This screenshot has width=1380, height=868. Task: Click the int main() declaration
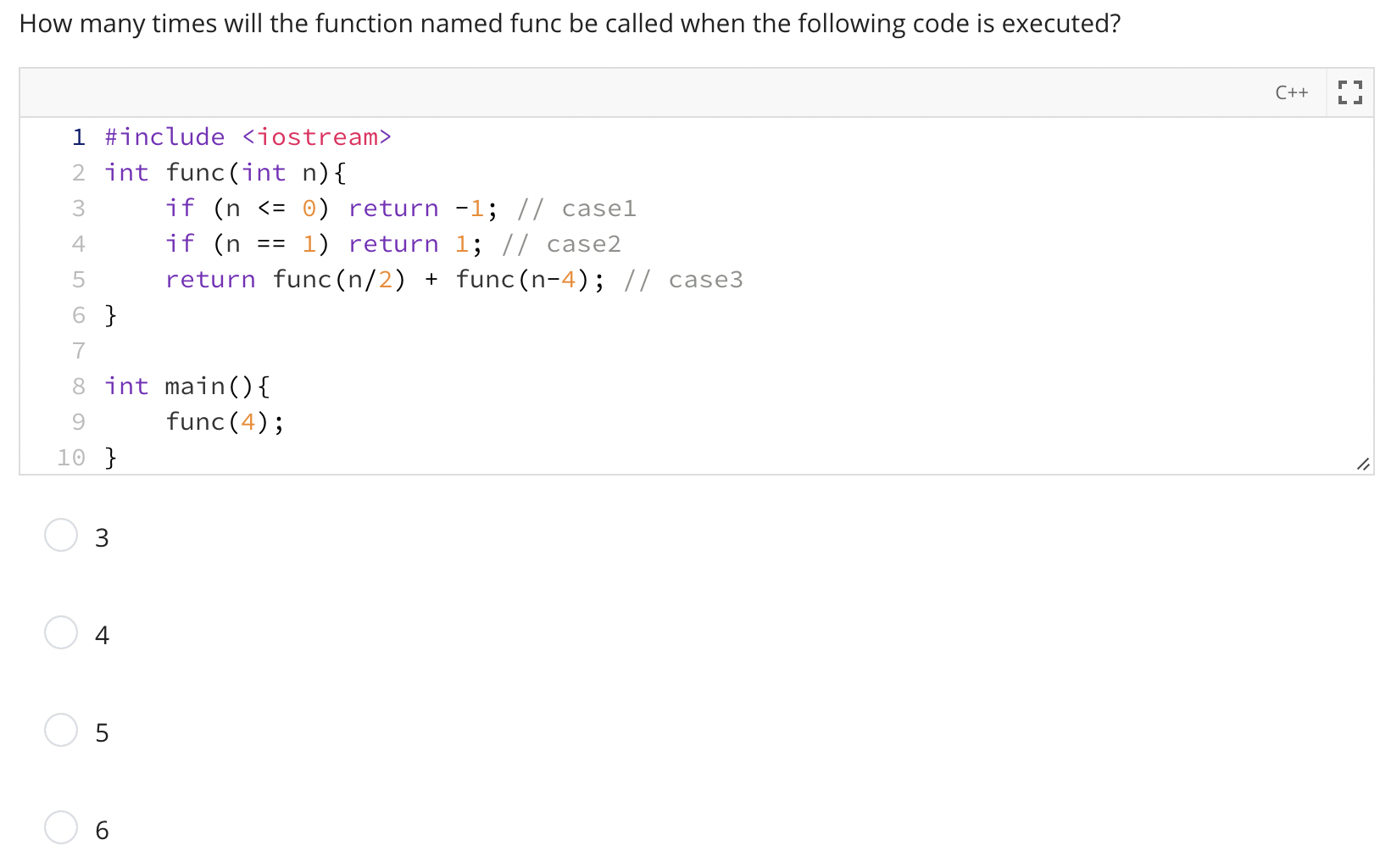point(185,386)
